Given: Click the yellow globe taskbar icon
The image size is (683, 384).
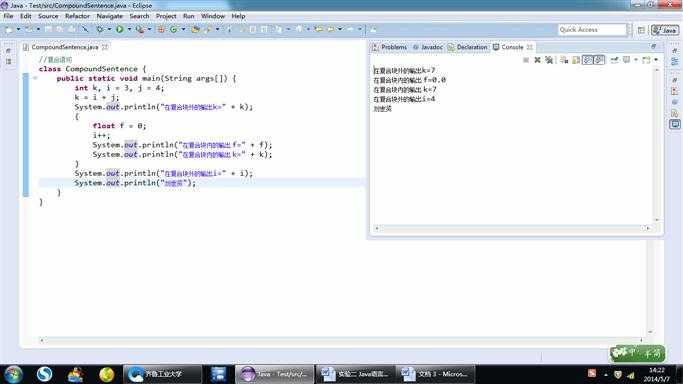Looking at the screenshot, I should [x=106, y=374].
